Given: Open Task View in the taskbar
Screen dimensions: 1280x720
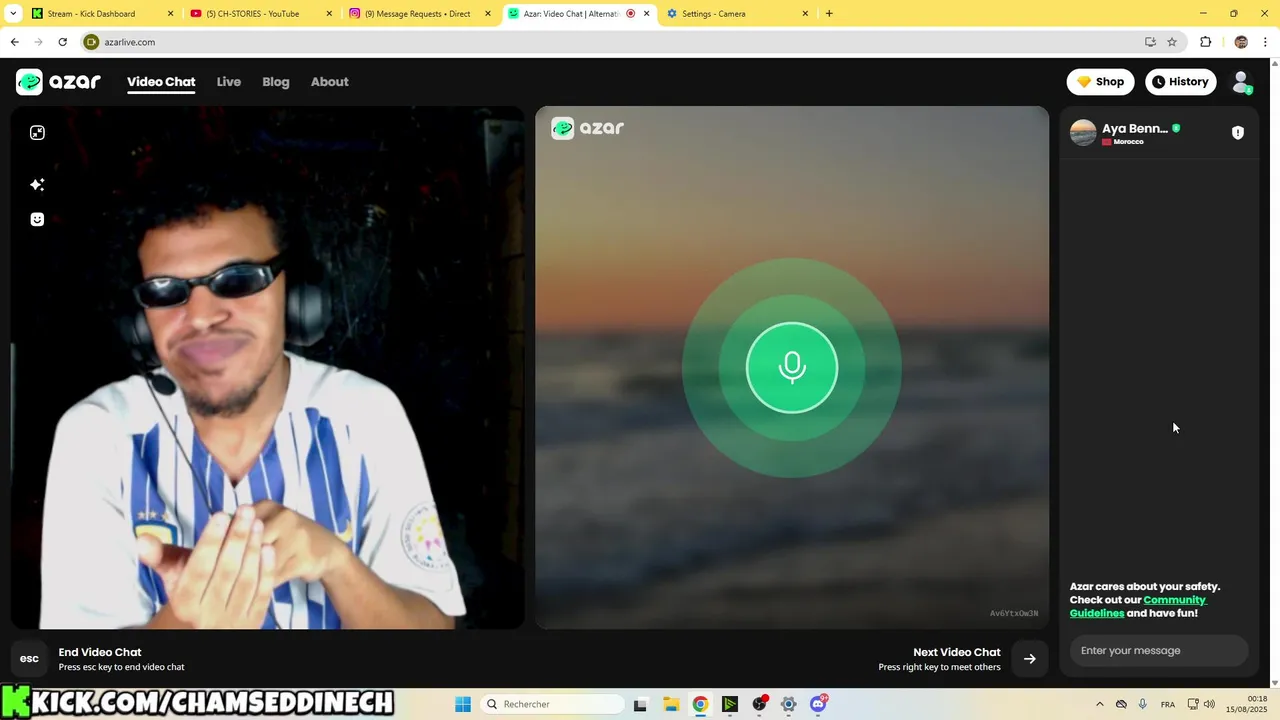Looking at the screenshot, I should (640, 704).
